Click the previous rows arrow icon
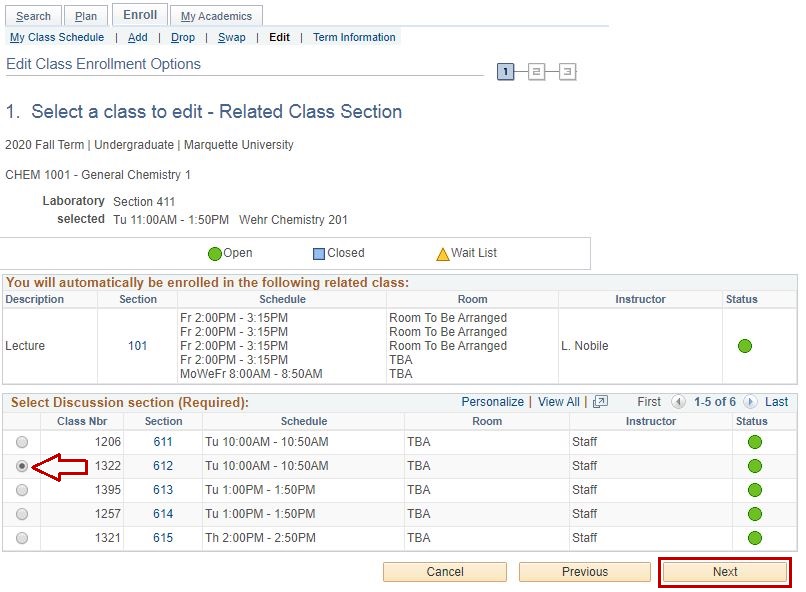Viewport: 806px width, 592px height. pyautogui.click(x=678, y=402)
